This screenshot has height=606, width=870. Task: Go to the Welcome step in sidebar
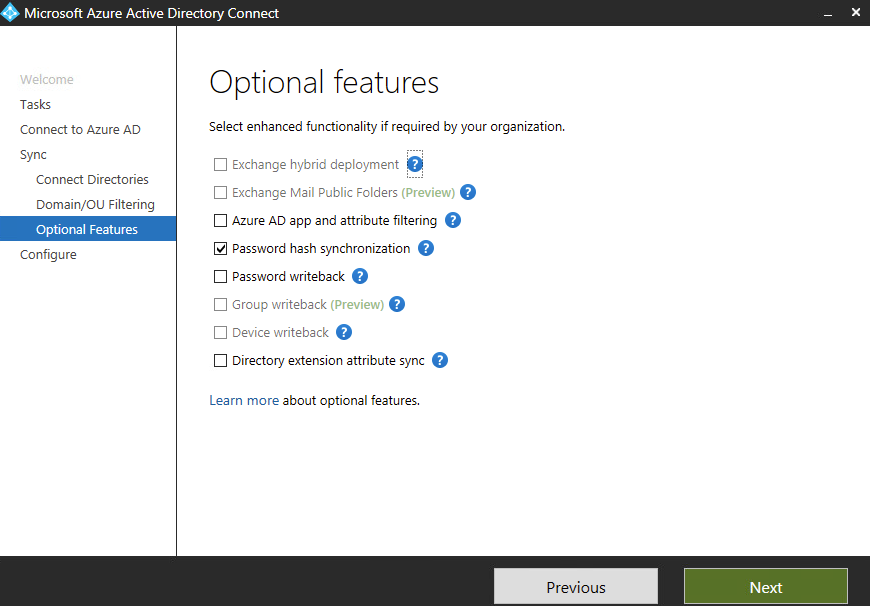[x=47, y=79]
